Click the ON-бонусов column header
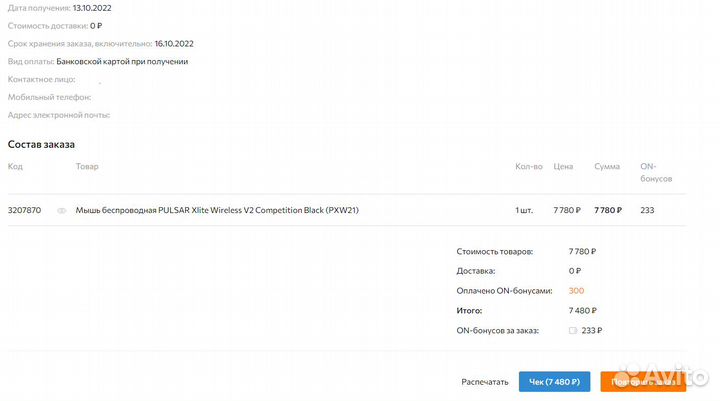This screenshot has height=401, width=720. 656,172
